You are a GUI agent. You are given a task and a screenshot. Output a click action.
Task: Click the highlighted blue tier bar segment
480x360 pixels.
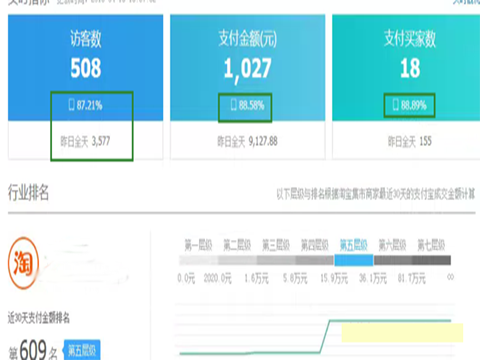[x=354, y=260]
